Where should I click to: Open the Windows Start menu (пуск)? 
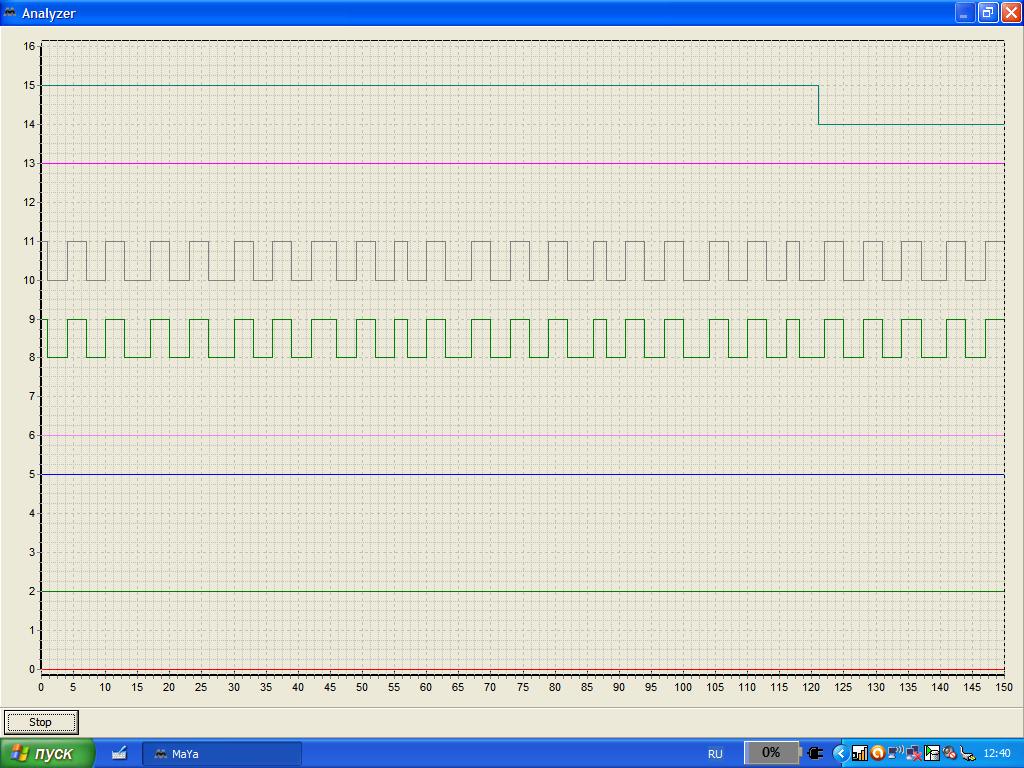pos(46,754)
